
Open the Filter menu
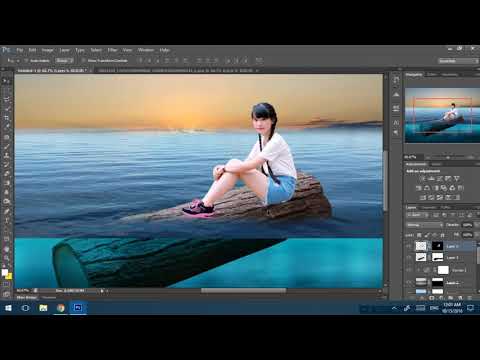tap(112, 50)
